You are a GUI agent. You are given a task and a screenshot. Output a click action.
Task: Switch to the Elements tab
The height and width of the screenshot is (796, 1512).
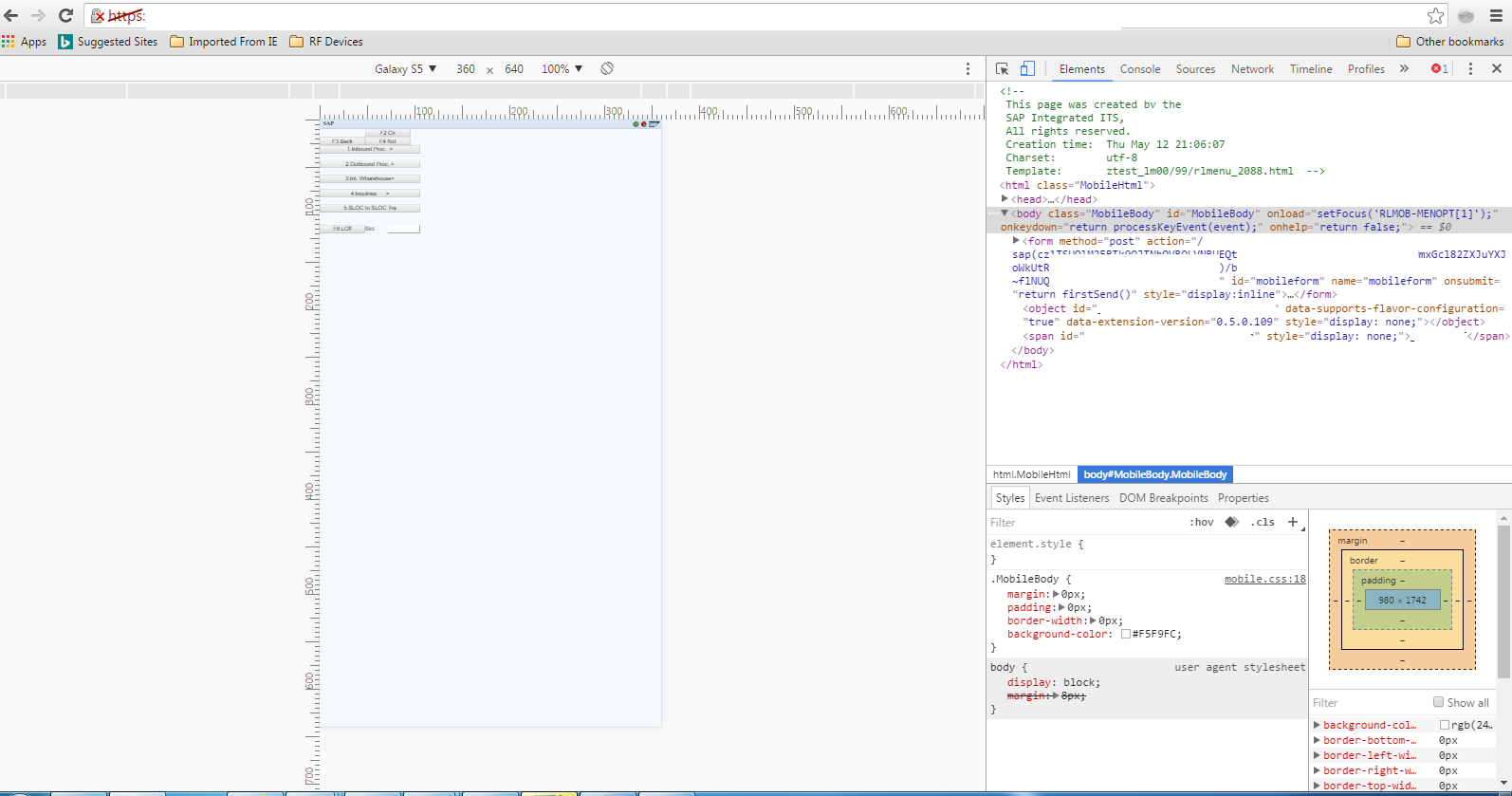pos(1082,69)
